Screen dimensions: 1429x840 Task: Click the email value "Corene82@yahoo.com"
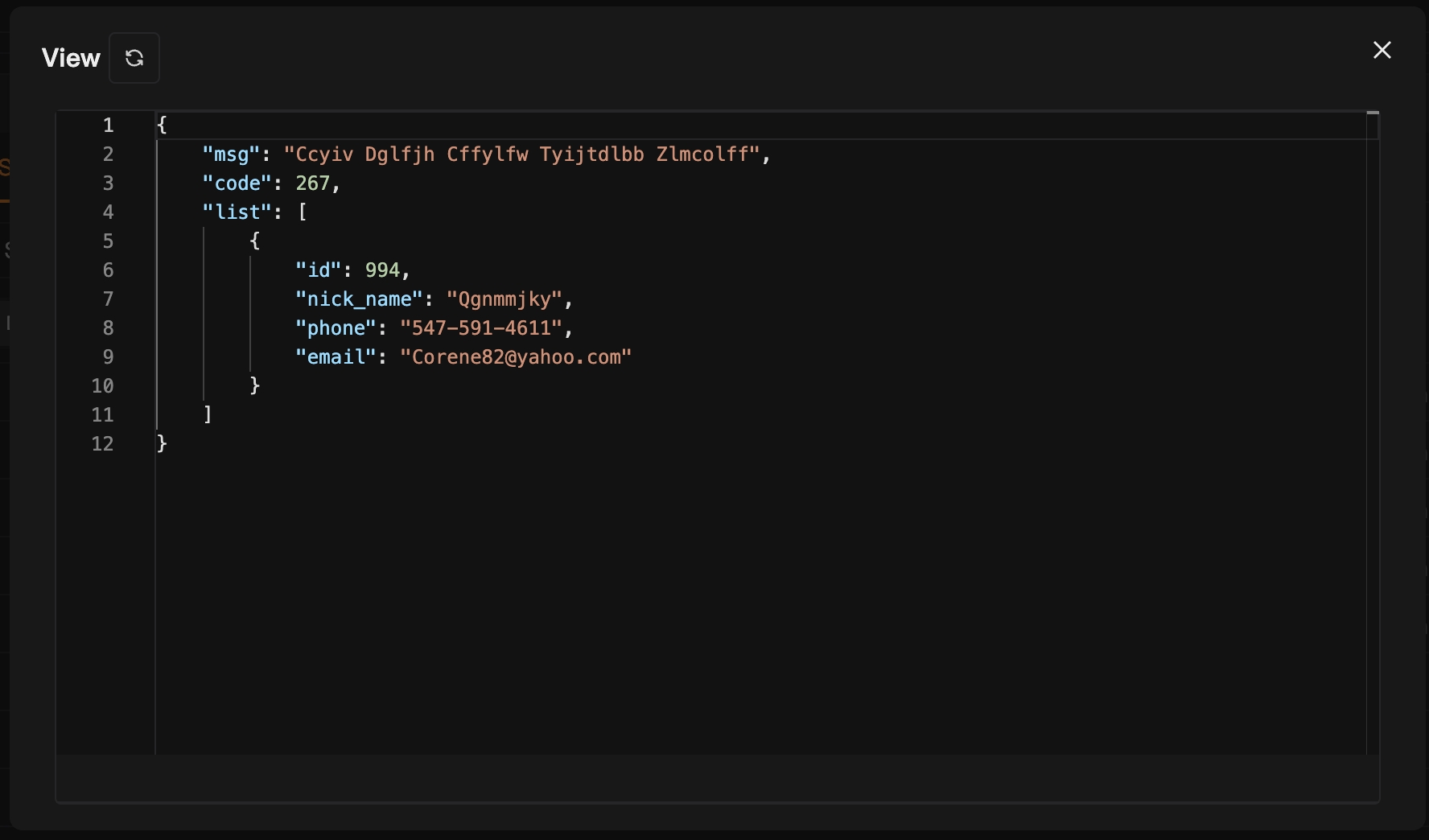516,357
